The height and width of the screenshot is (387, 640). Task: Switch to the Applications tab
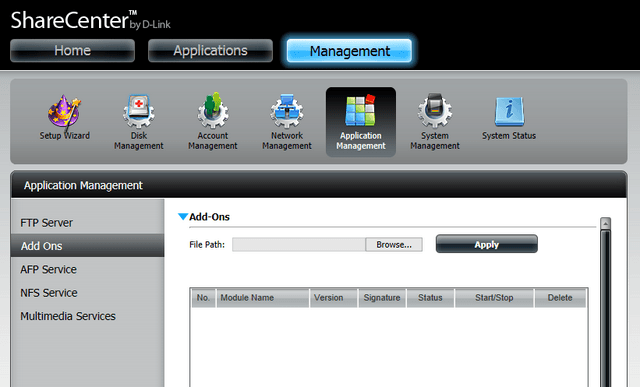click(211, 51)
